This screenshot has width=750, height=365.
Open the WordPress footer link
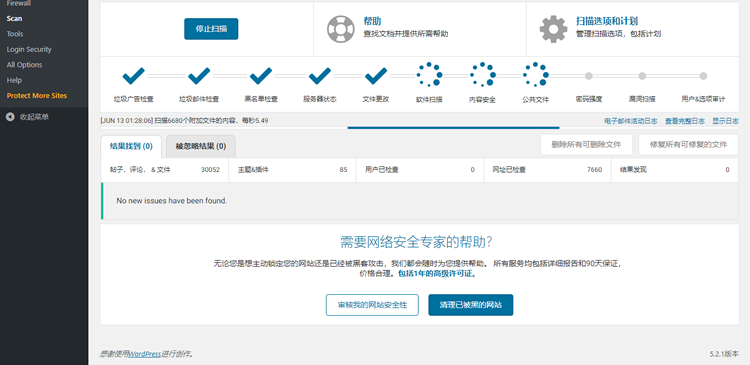tap(145, 354)
